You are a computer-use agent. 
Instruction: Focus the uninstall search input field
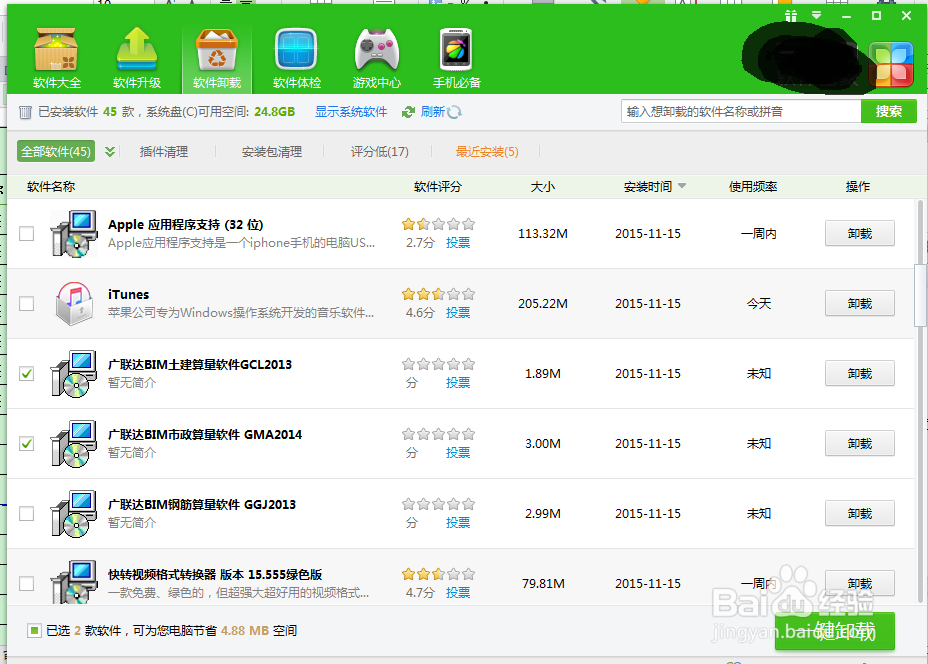740,111
